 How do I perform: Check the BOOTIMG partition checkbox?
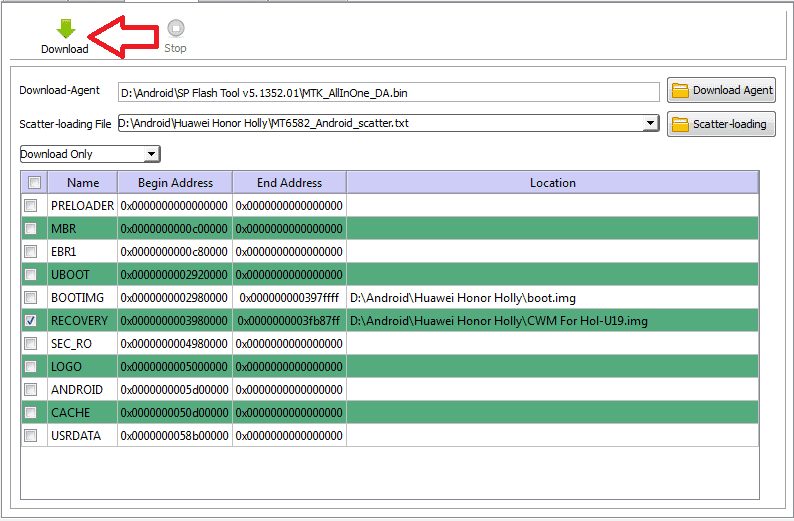(31, 297)
